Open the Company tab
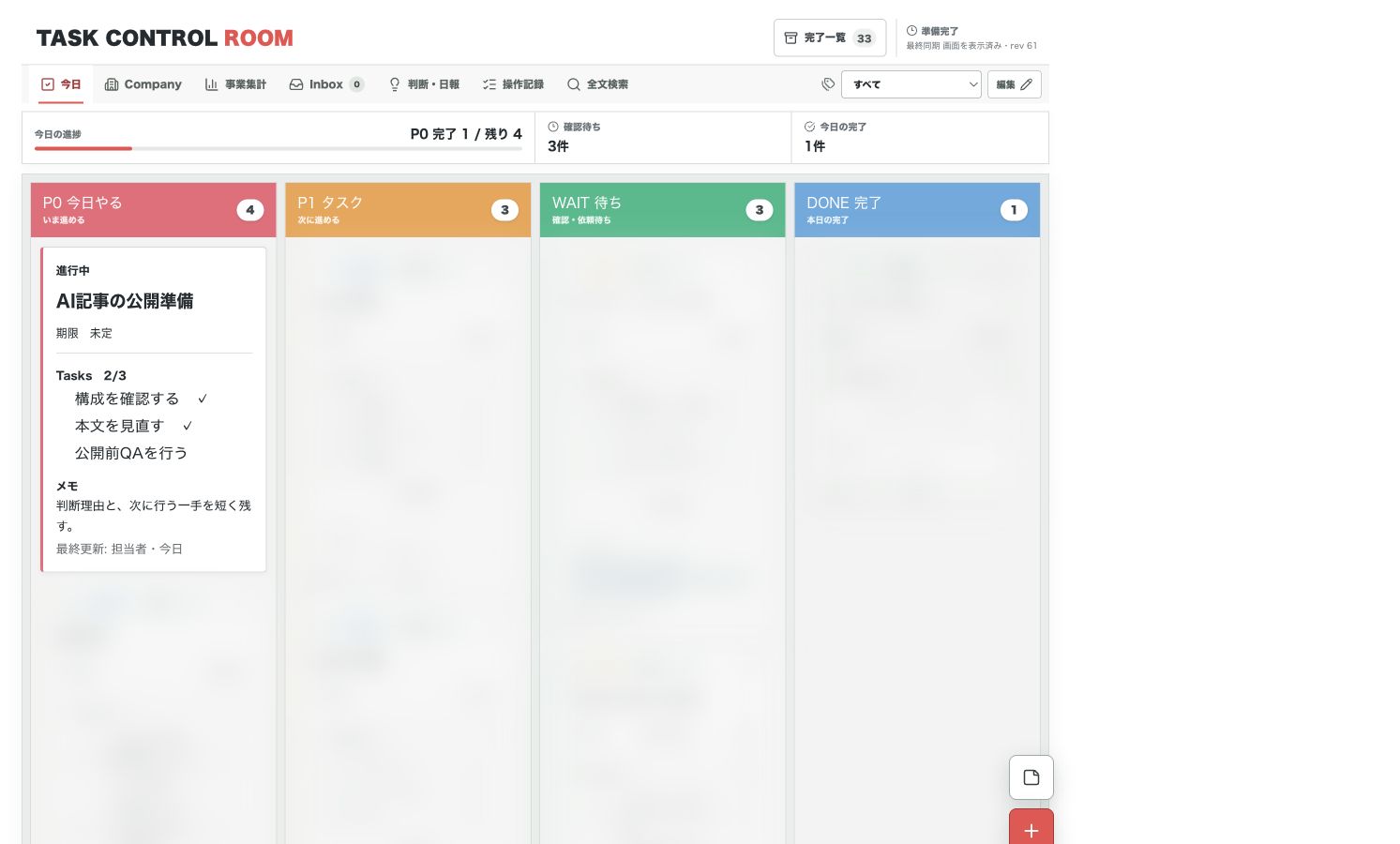The image size is (1400, 844). 143,84
